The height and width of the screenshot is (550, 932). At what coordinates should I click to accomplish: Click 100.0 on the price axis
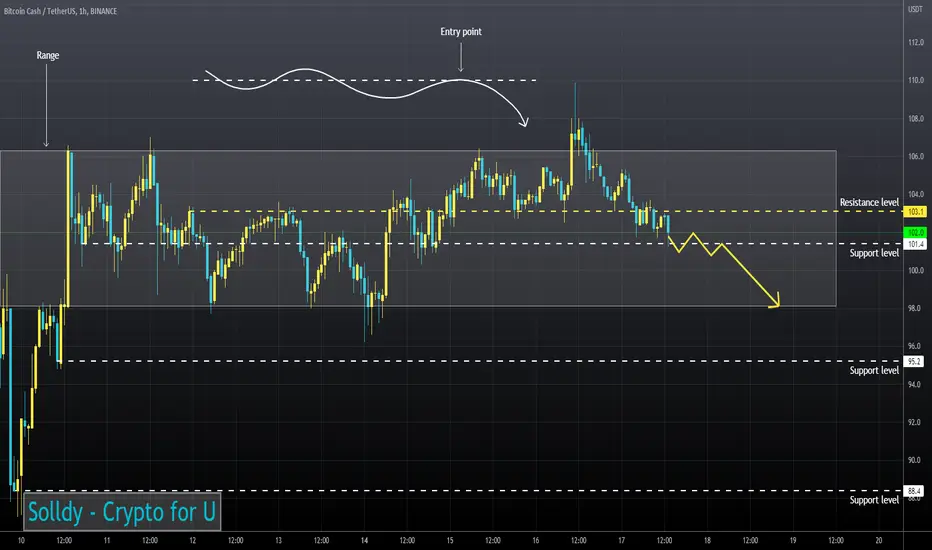(916, 271)
